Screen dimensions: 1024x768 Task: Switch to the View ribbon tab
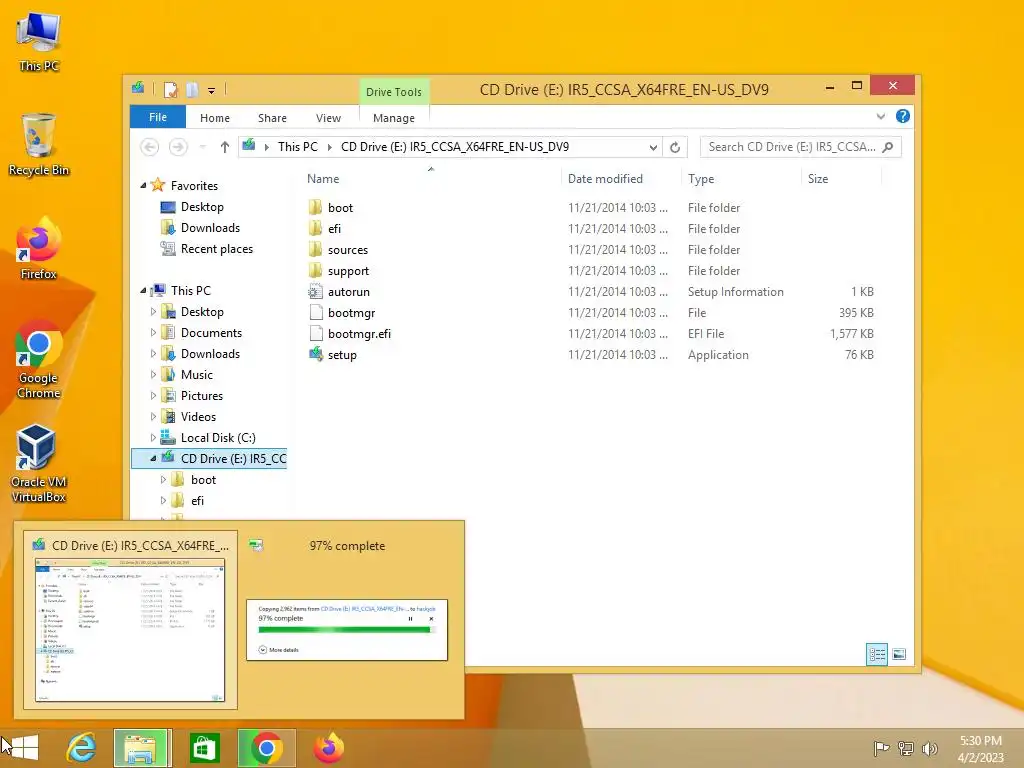(328, 118)
